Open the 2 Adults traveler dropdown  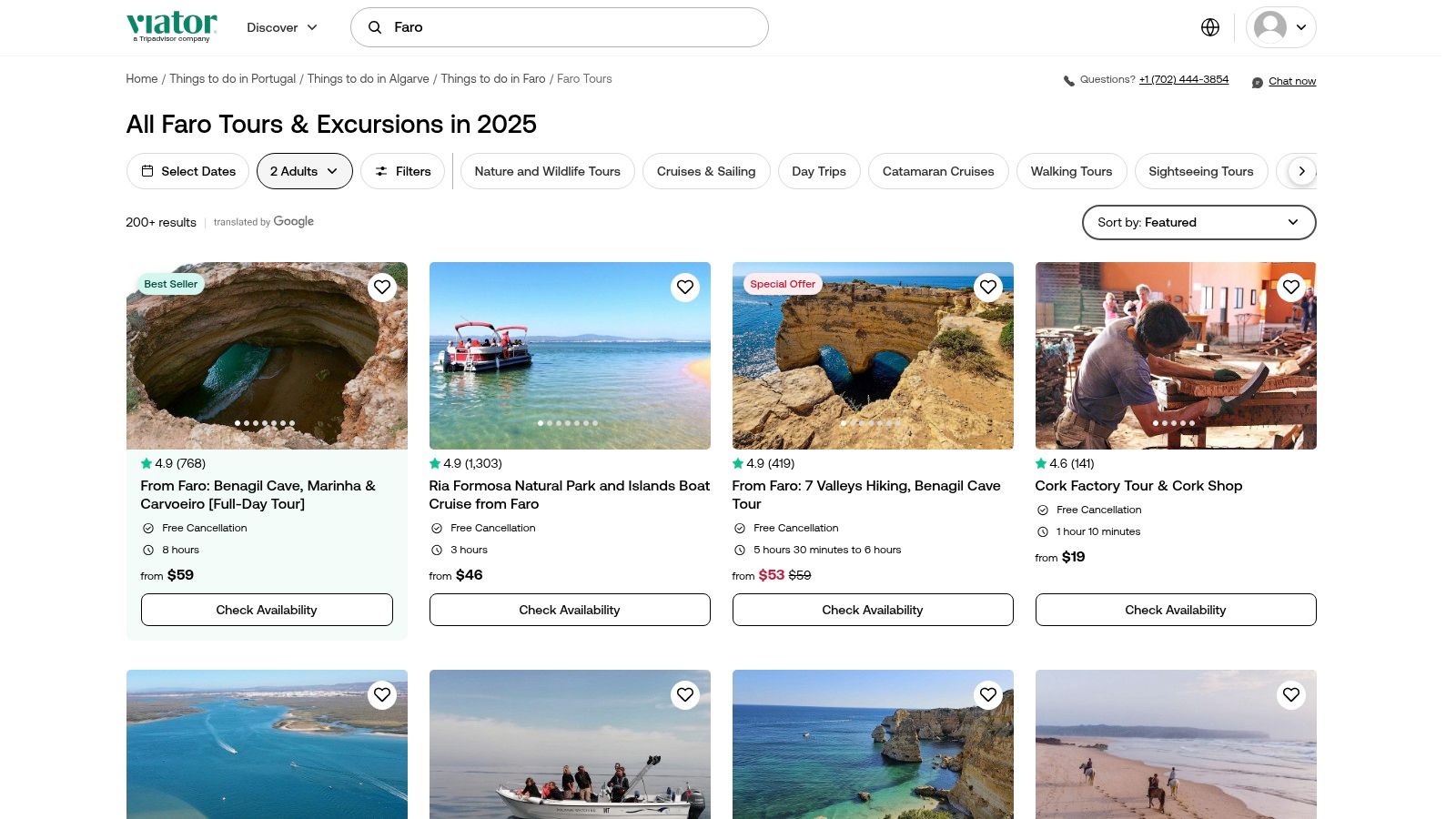[x=304, y=171]
